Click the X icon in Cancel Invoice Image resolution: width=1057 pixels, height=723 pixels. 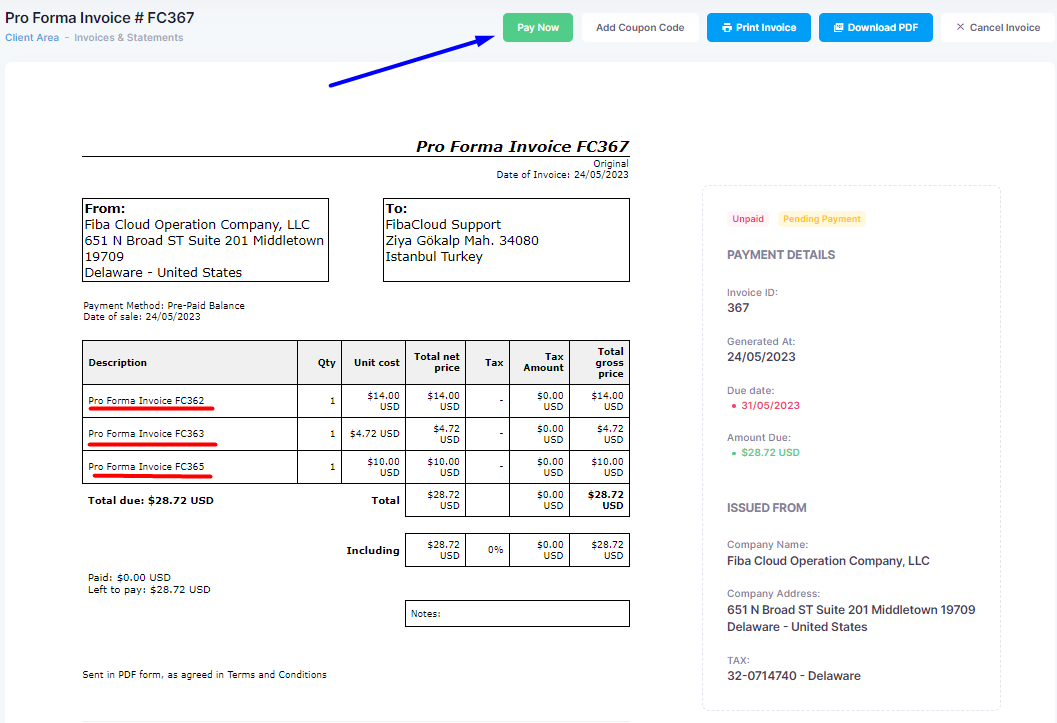961,27
